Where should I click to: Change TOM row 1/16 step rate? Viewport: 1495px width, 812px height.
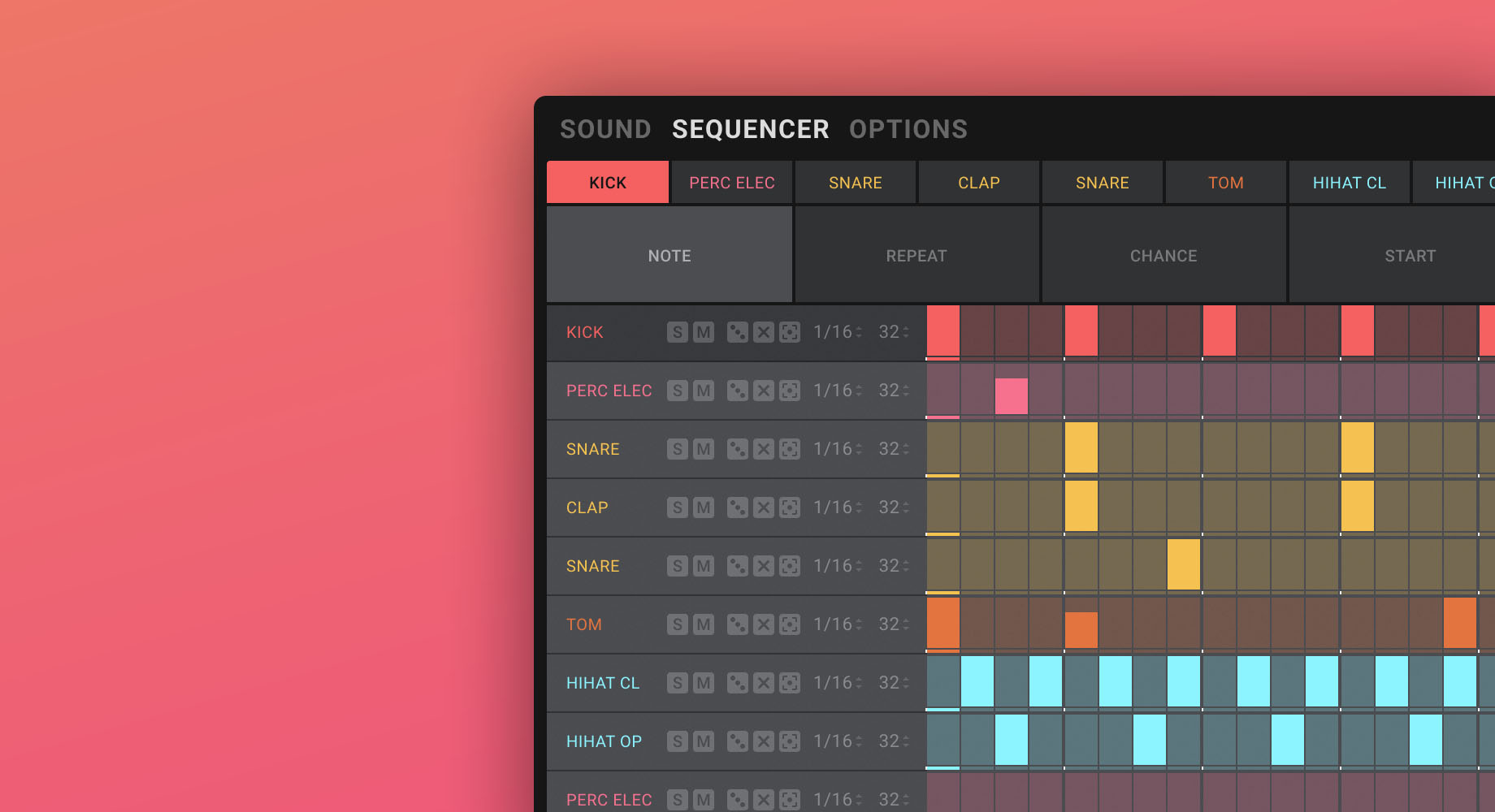[x=838, y=624]
